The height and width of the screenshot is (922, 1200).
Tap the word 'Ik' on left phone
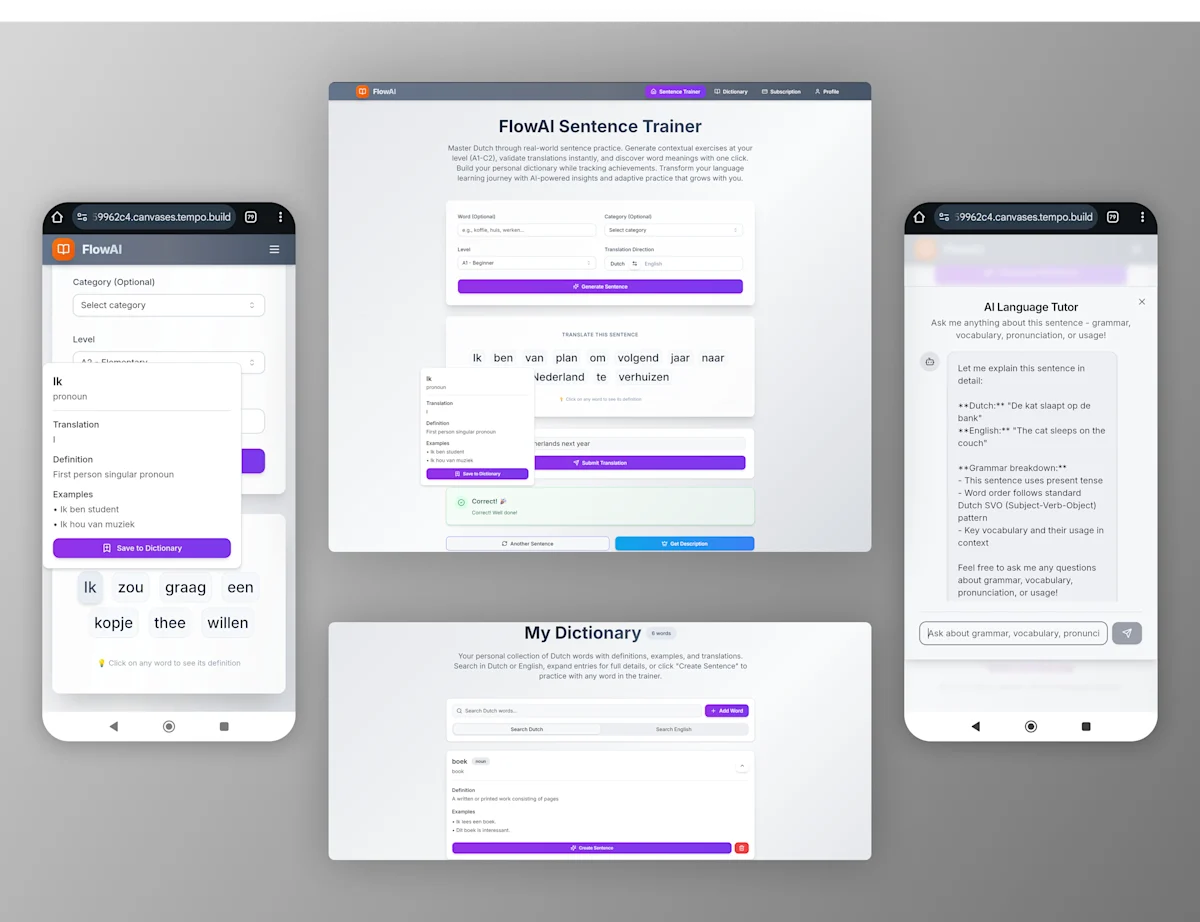click(x=90, y=587)
